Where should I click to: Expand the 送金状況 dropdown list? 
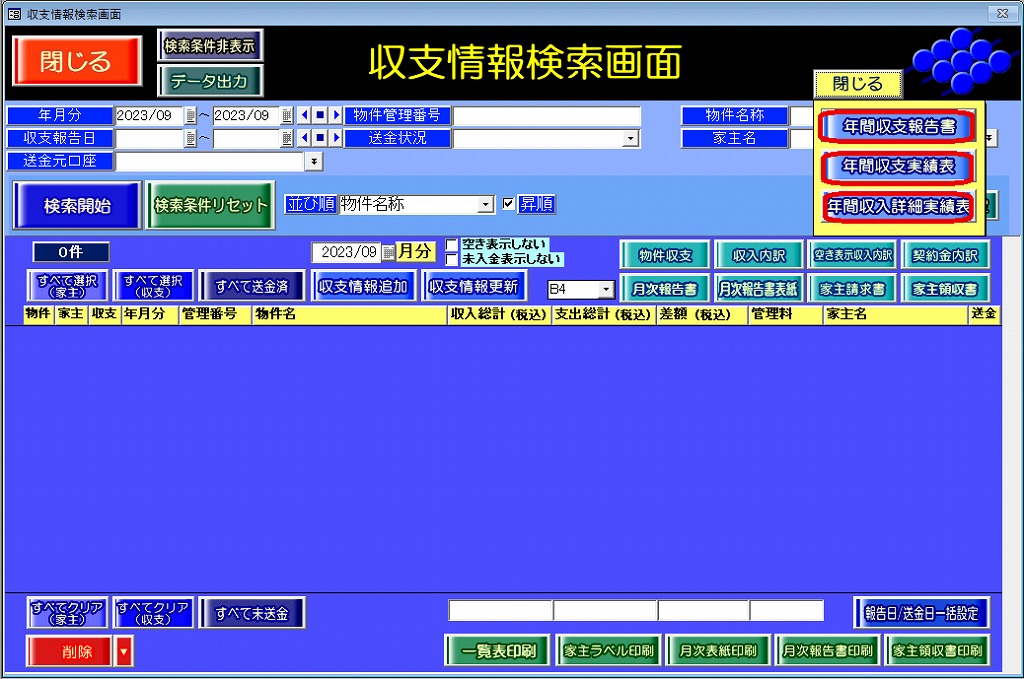click(631, 138)
